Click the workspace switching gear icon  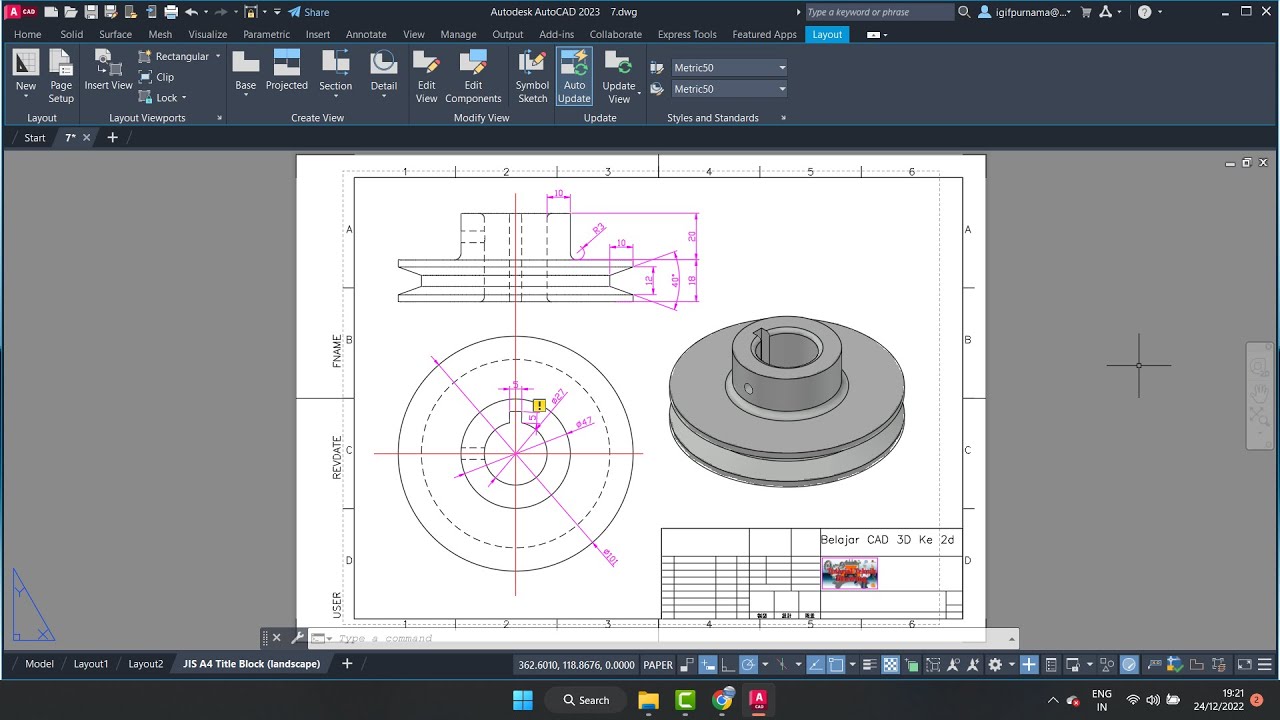coord(995,665)
